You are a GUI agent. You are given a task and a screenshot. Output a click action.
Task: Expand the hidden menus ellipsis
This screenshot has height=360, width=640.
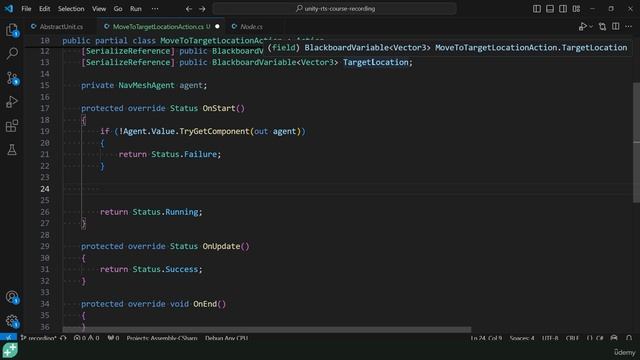155,9
